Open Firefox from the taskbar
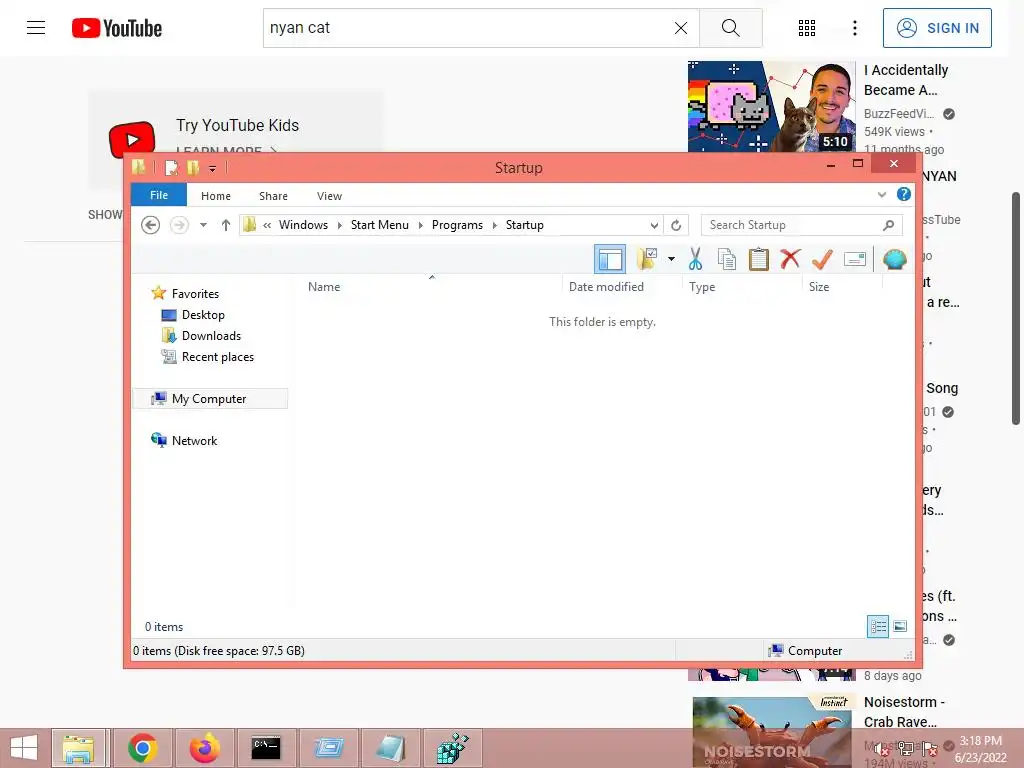The image size is (1024, 768). (x=204, y=748)
